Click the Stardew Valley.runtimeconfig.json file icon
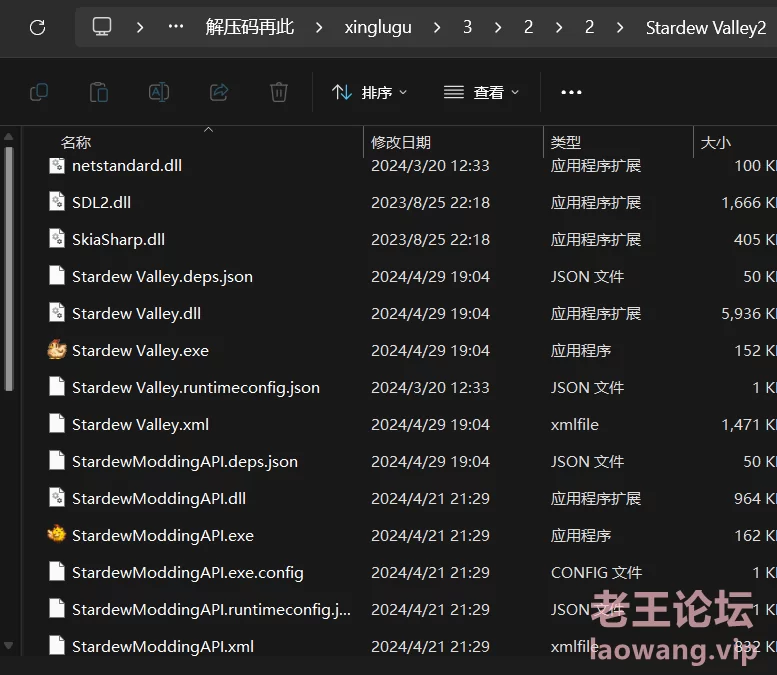This screenshot has height=675, width=777. pos(57,387)
